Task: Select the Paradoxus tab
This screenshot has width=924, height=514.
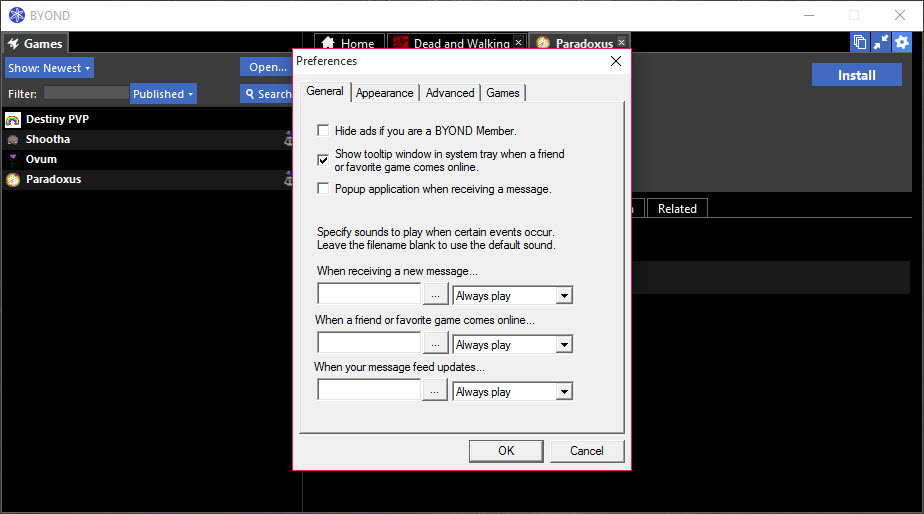Action: 580,42
